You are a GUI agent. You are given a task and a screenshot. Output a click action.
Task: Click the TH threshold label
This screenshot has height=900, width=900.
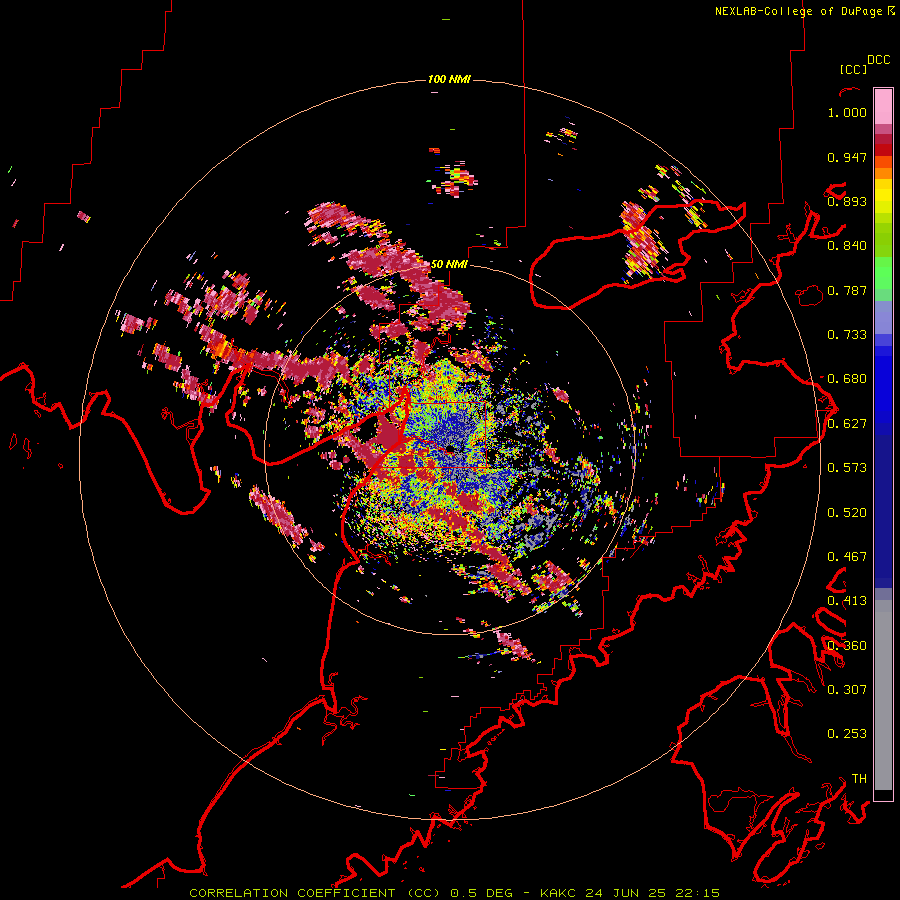(x=859, y=779)
